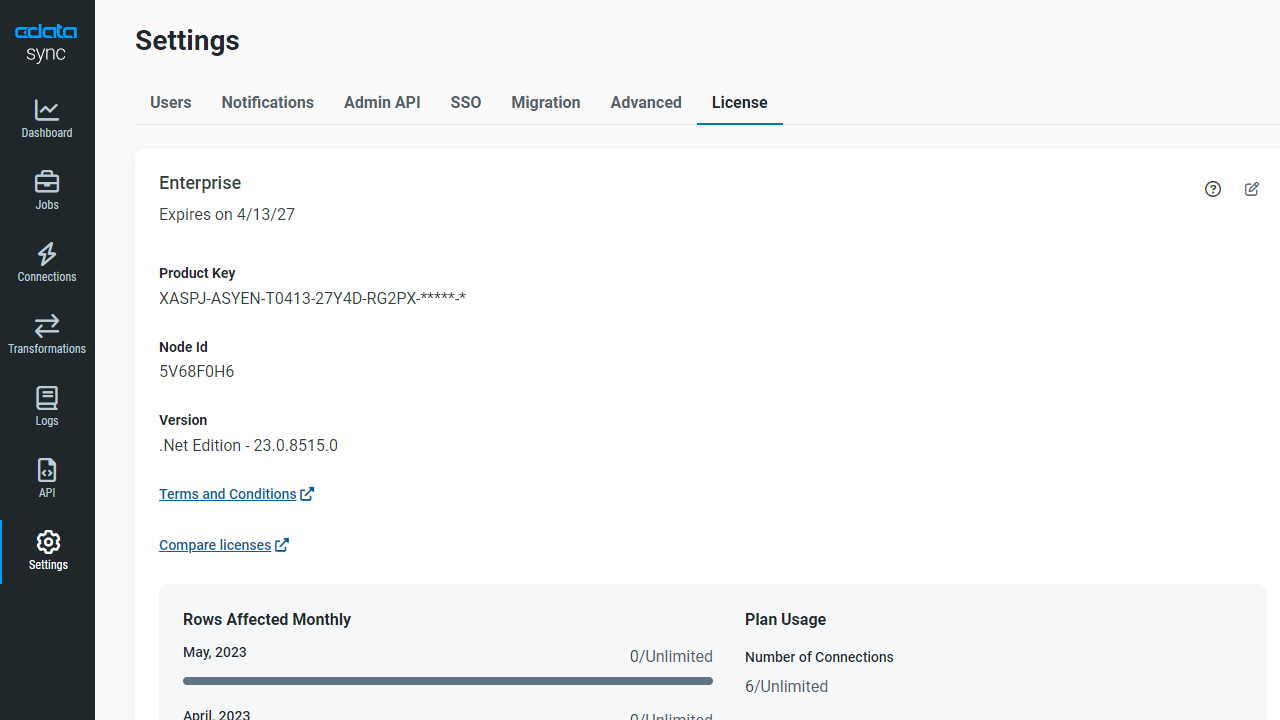This screenshot has height=720, width=1280.
Task: Go to the Jobs briefcase icon
Action: tap(47, 182)
